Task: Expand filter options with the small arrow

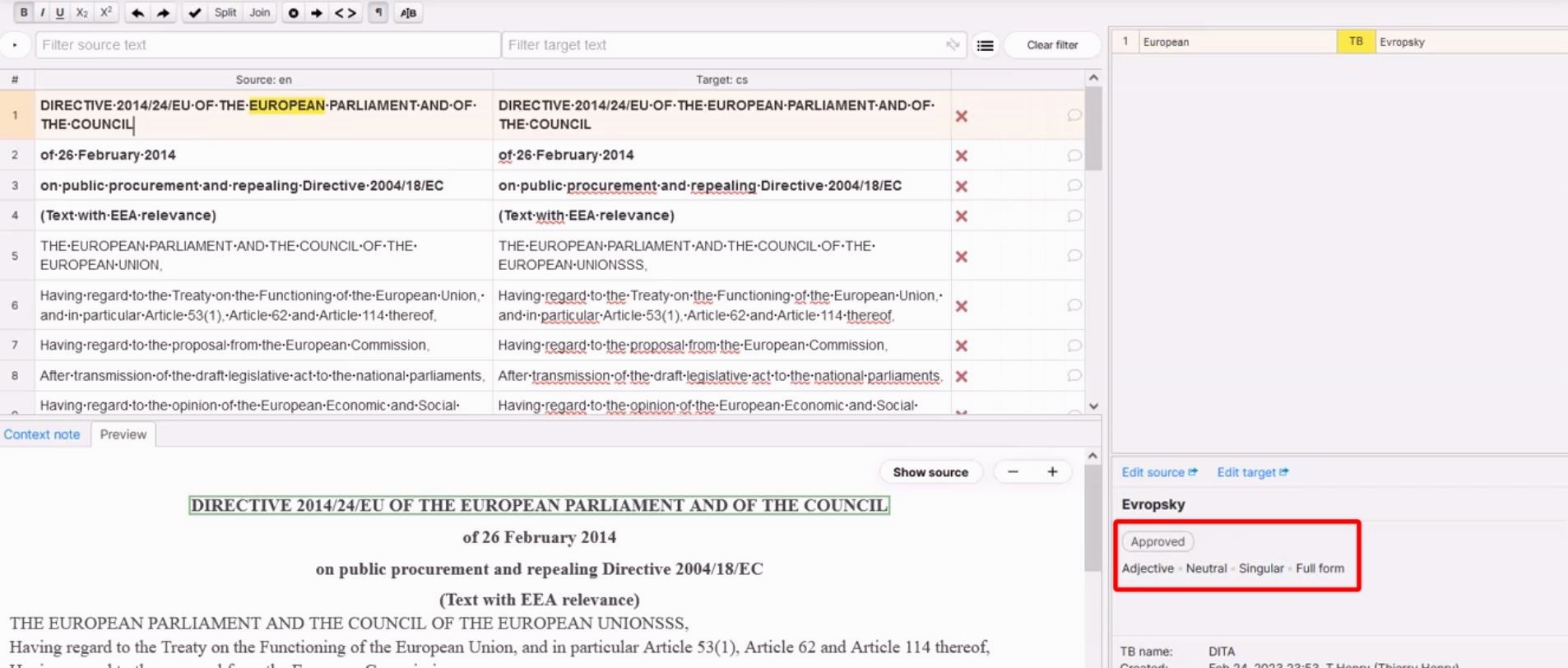Action: pos(15,45)
